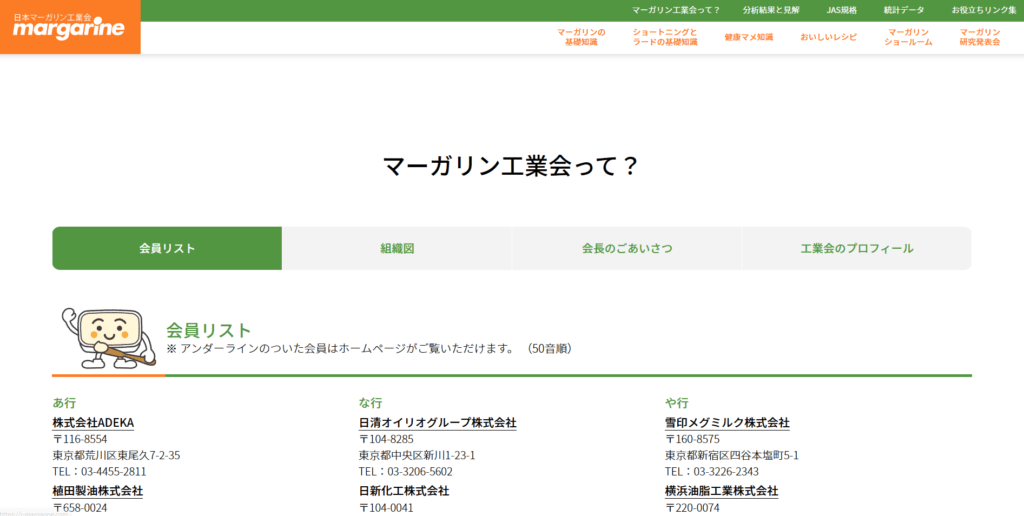Open the 工業会のプロフィール tab
Image resolution: width=1024 pixels, height=516 pixels.
856,248
